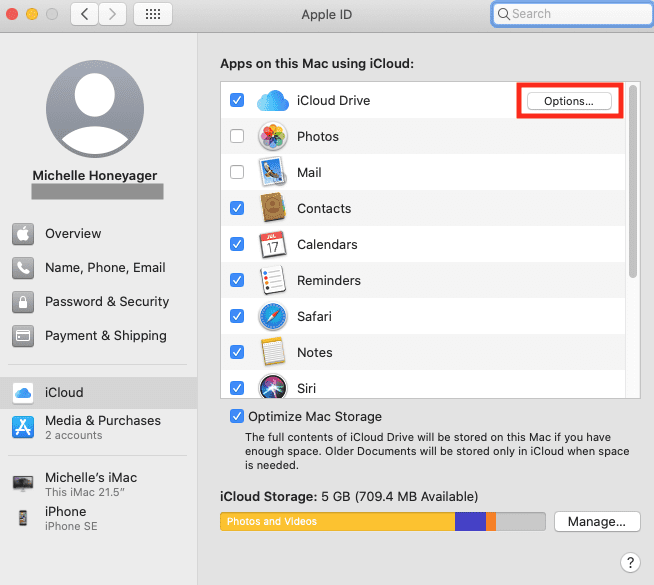Click the iCloud sidebar cloud icon
Screen dimensions: 654x585
23,393
